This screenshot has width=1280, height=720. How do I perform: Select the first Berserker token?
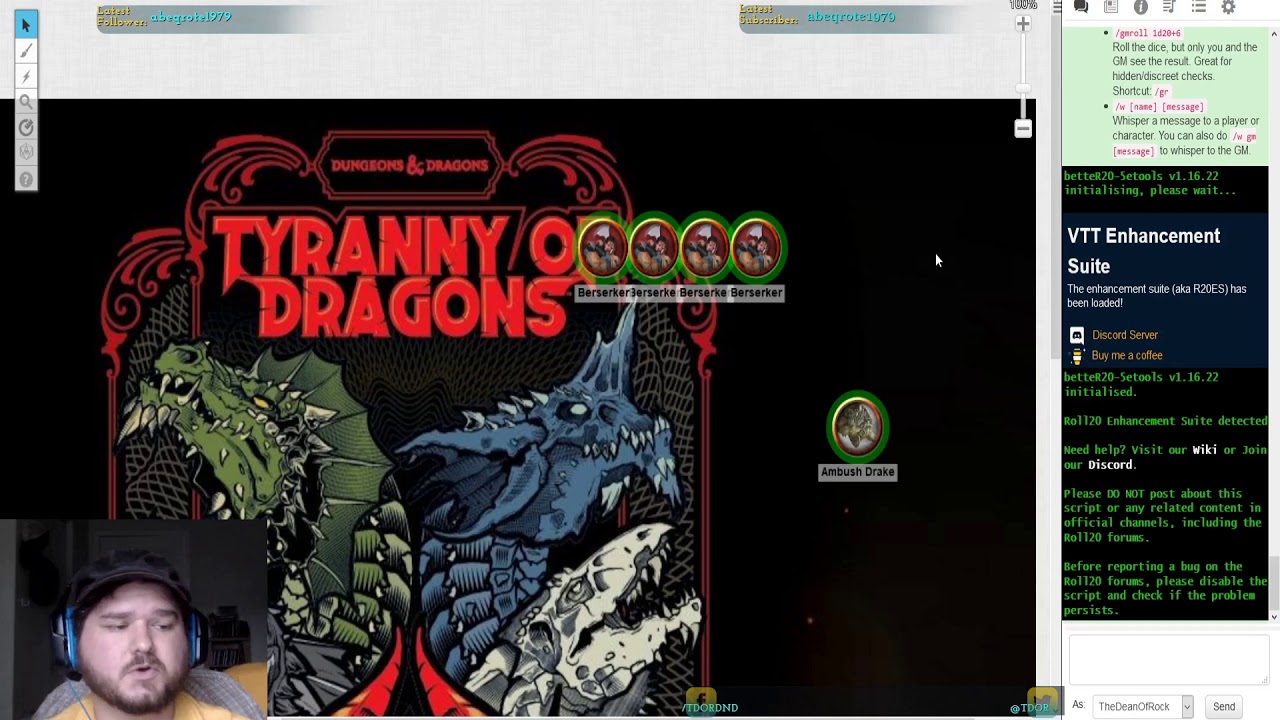click(x=602, y=248)
